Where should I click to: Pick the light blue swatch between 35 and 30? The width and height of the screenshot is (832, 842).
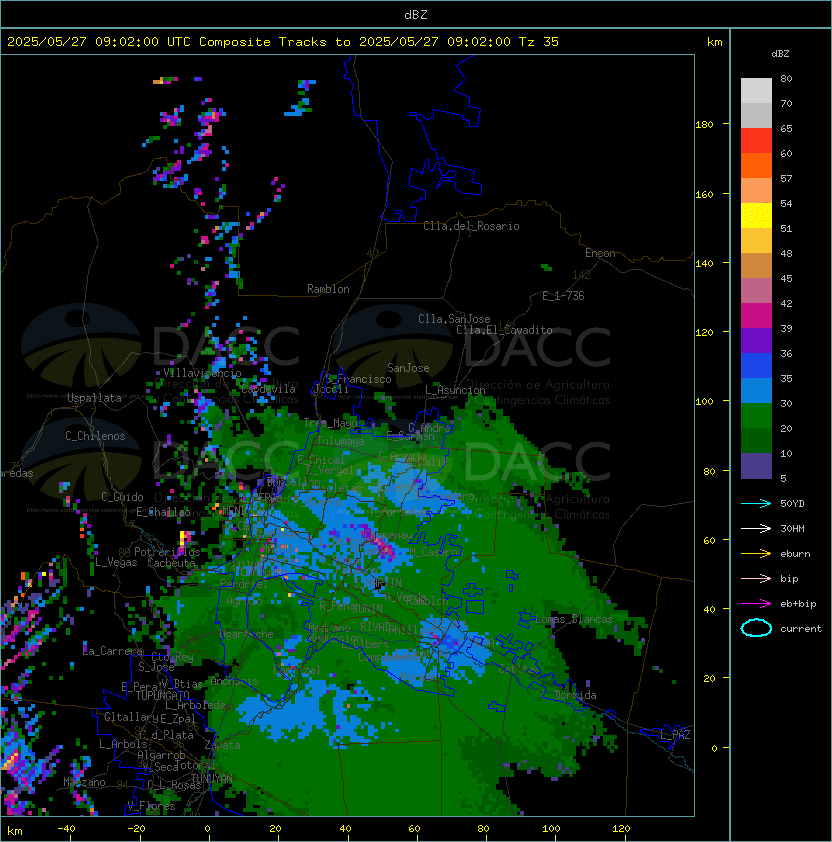click(756, 390)
